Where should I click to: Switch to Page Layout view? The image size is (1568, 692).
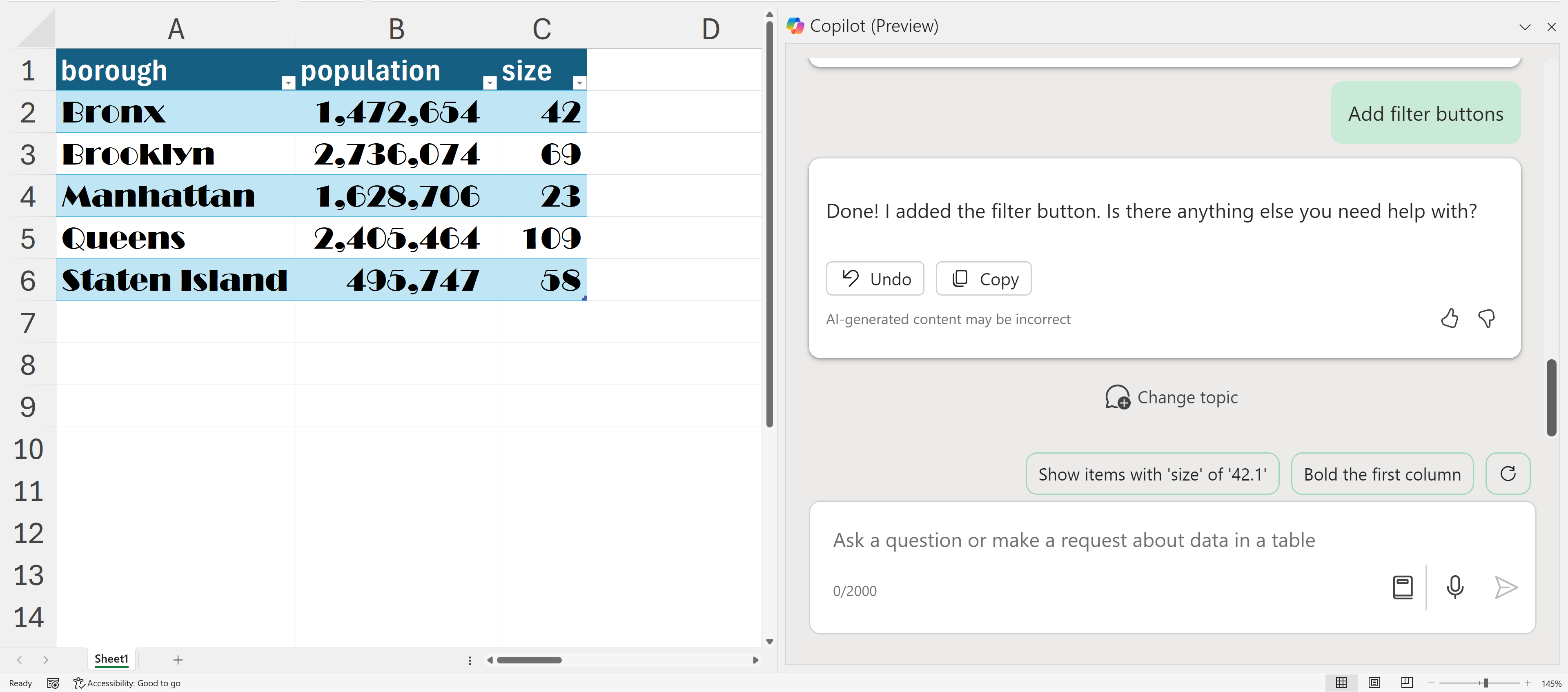(1374, 683)
